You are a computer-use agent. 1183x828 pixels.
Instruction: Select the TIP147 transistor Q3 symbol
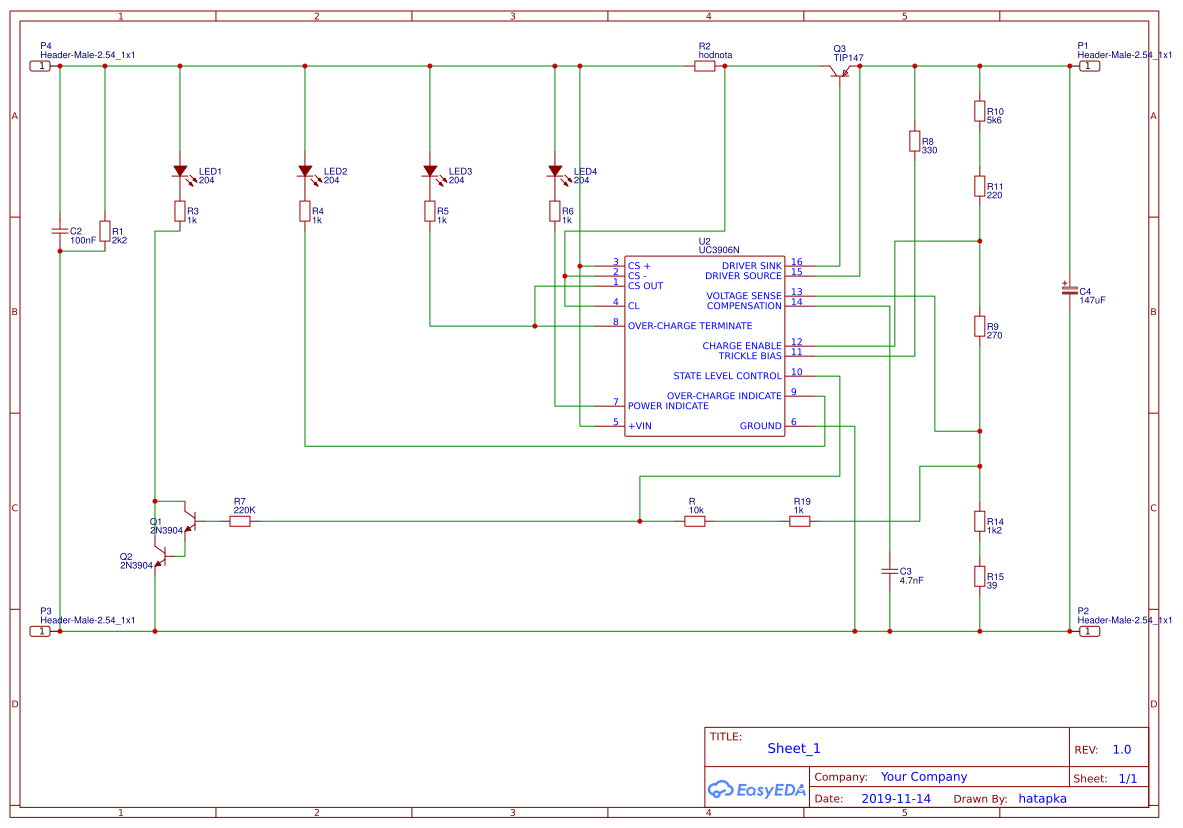(x=840, y=72)
